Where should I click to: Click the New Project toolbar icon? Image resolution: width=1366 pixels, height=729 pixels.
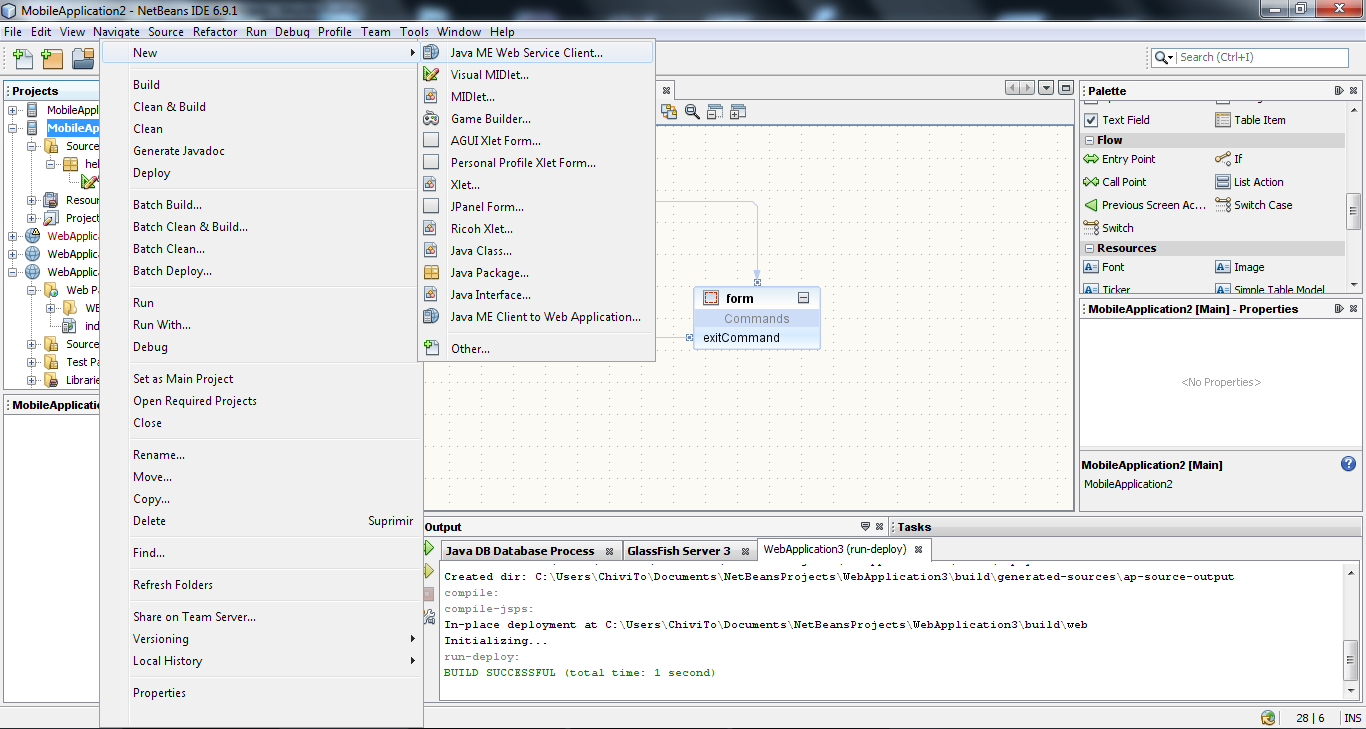(52, 59)
